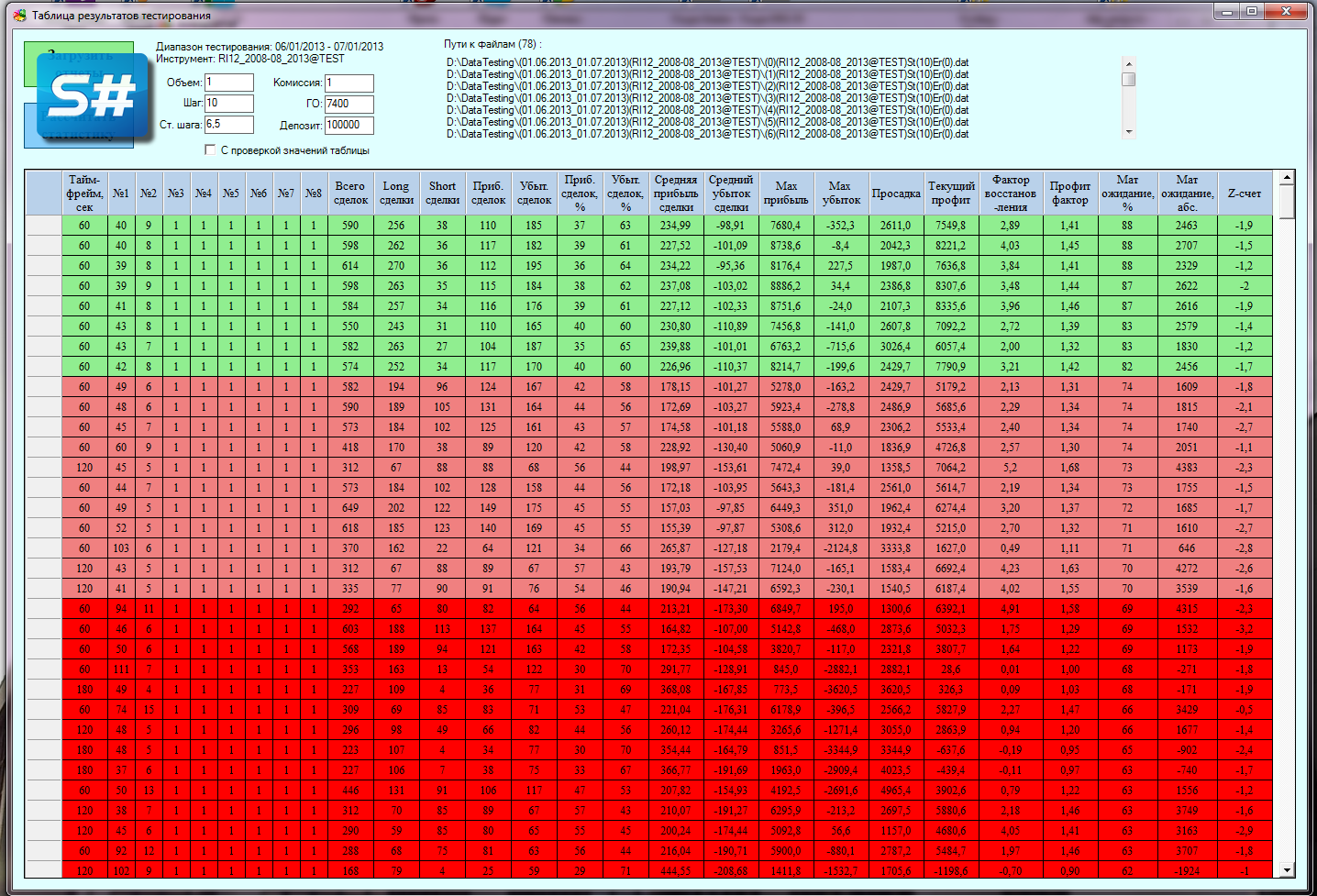Screen dimensions: 1317x896
Task: Focus the 'Депозит' input field
Action: 349,125
